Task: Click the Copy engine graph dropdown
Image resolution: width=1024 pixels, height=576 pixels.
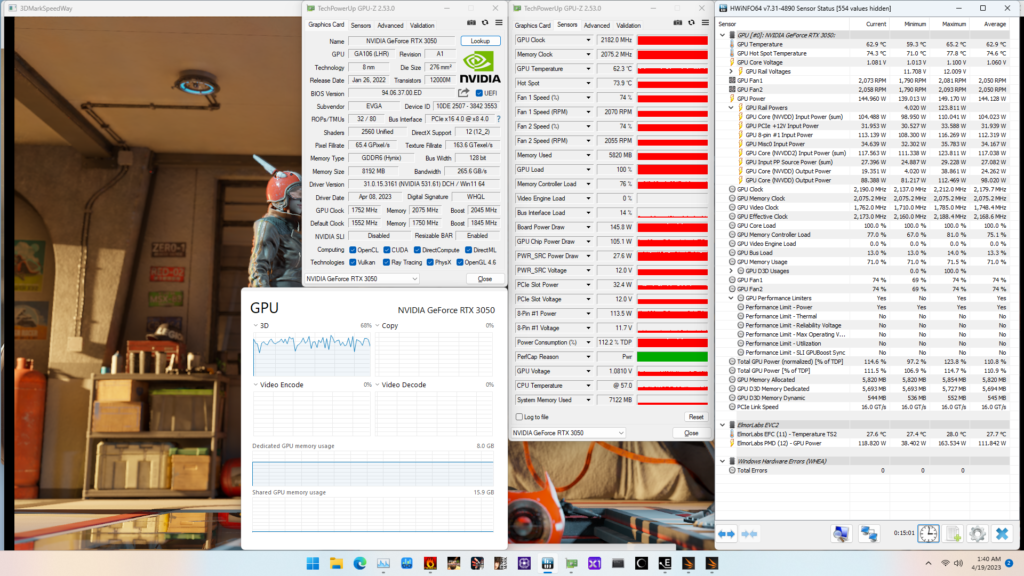Action: click(377, 325)
